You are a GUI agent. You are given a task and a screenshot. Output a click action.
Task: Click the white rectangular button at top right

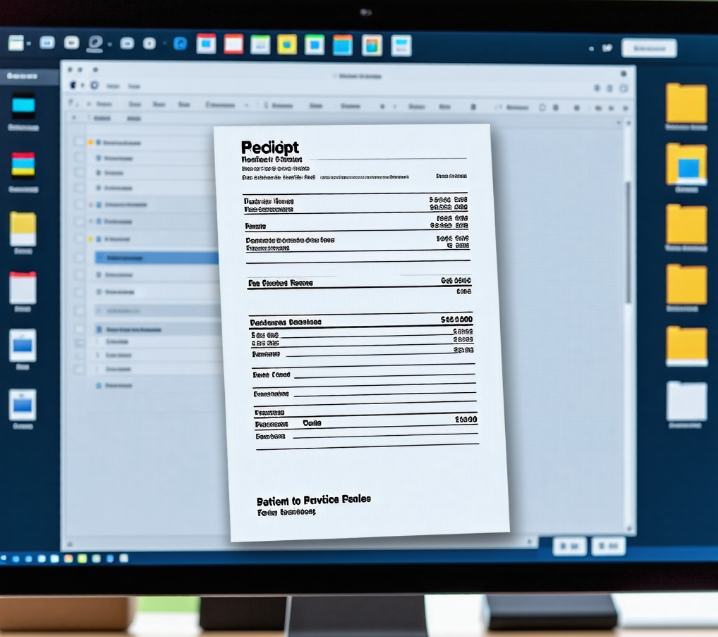pyautogui.click(x=649, y=48)
